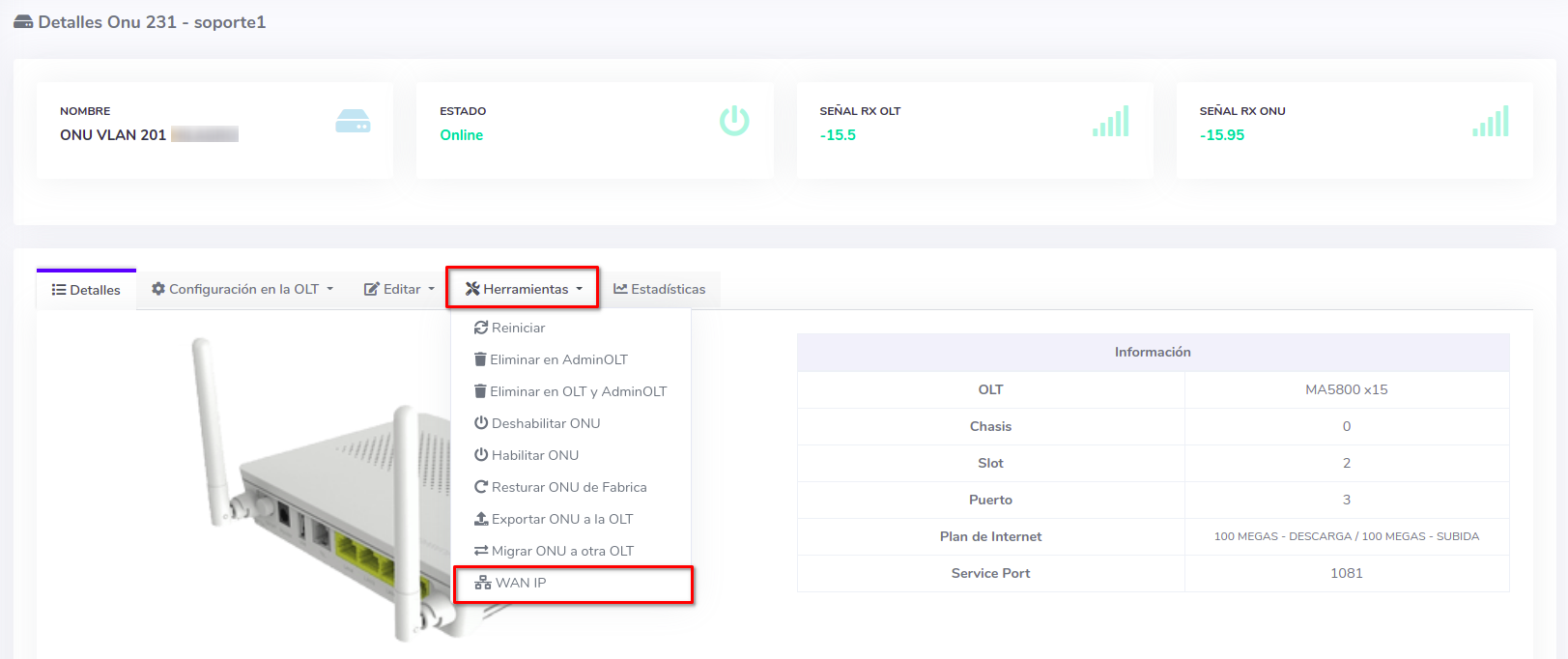Collapse the Herramientas dropdown

click(523, 289)
